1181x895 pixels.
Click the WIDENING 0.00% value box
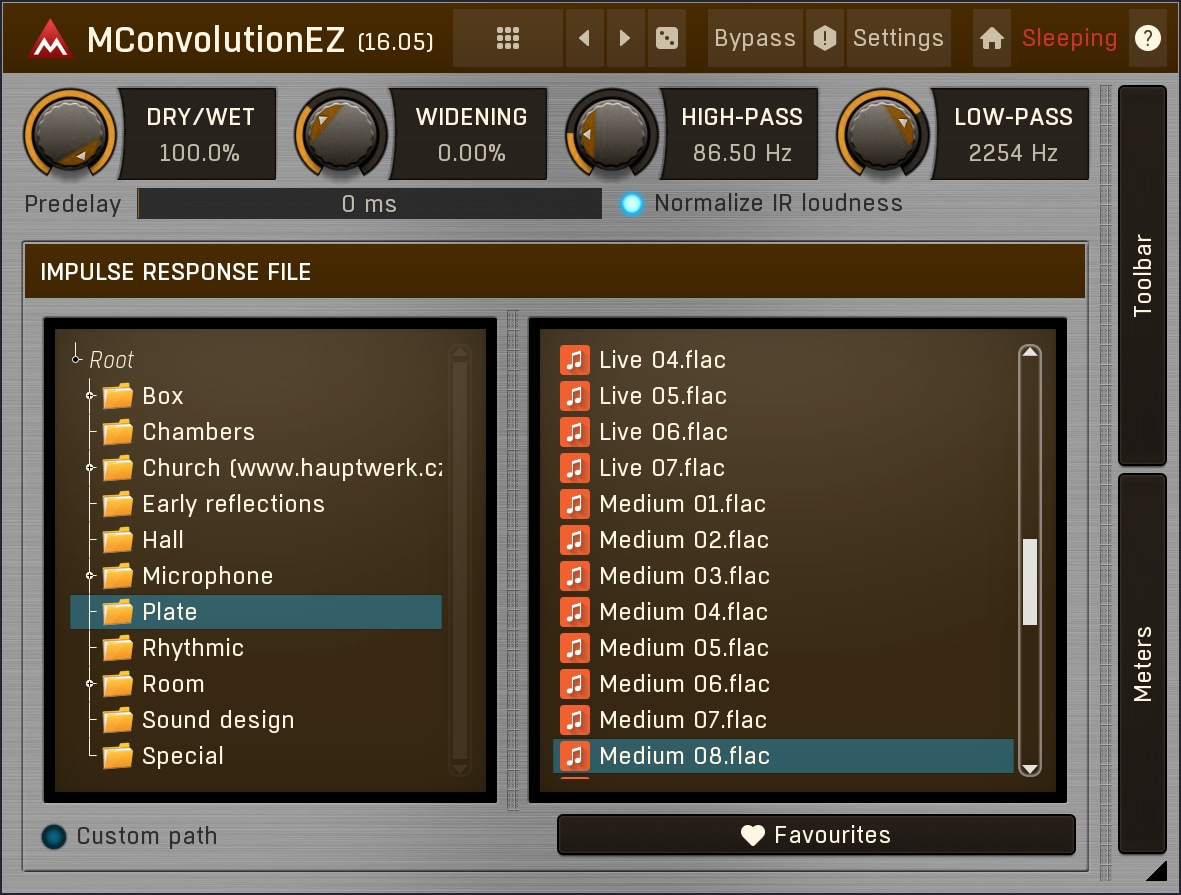point(470,134)
